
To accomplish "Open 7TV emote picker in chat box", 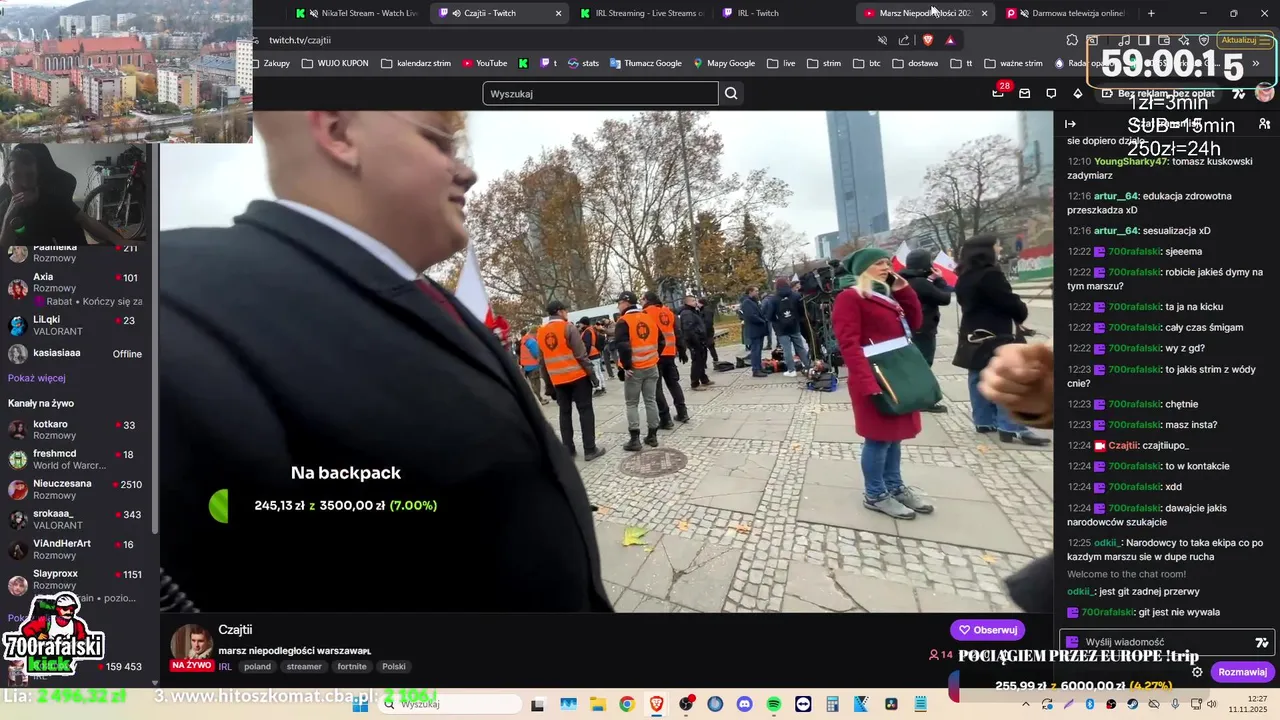I will 1262,642.
